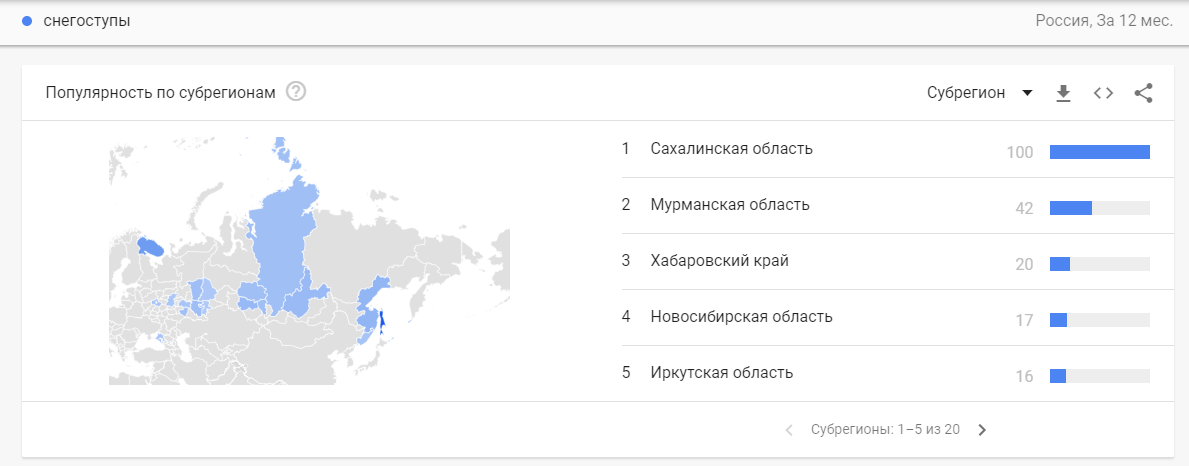Open embed code icon
Screen dimensions: 1189x466
1103,93
